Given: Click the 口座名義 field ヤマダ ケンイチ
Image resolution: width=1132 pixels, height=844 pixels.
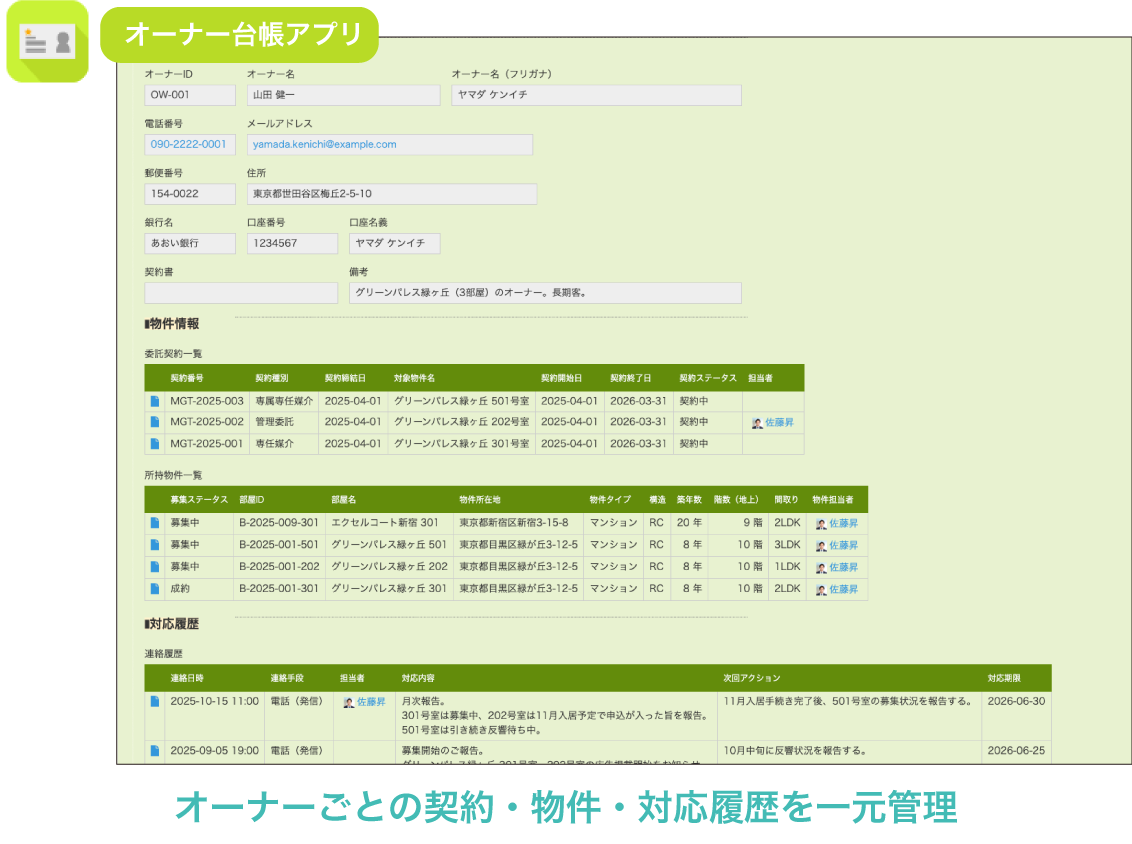Looking at the screenshot, I should (395, 243).
